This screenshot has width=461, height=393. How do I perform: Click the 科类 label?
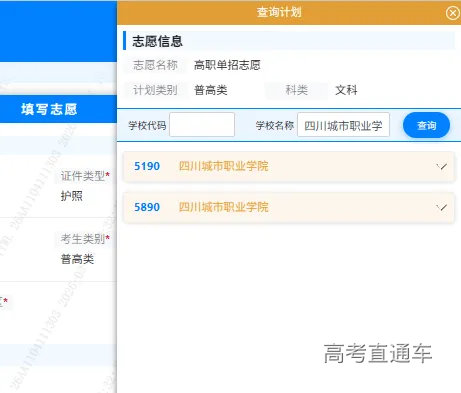(x=297, y=90)
